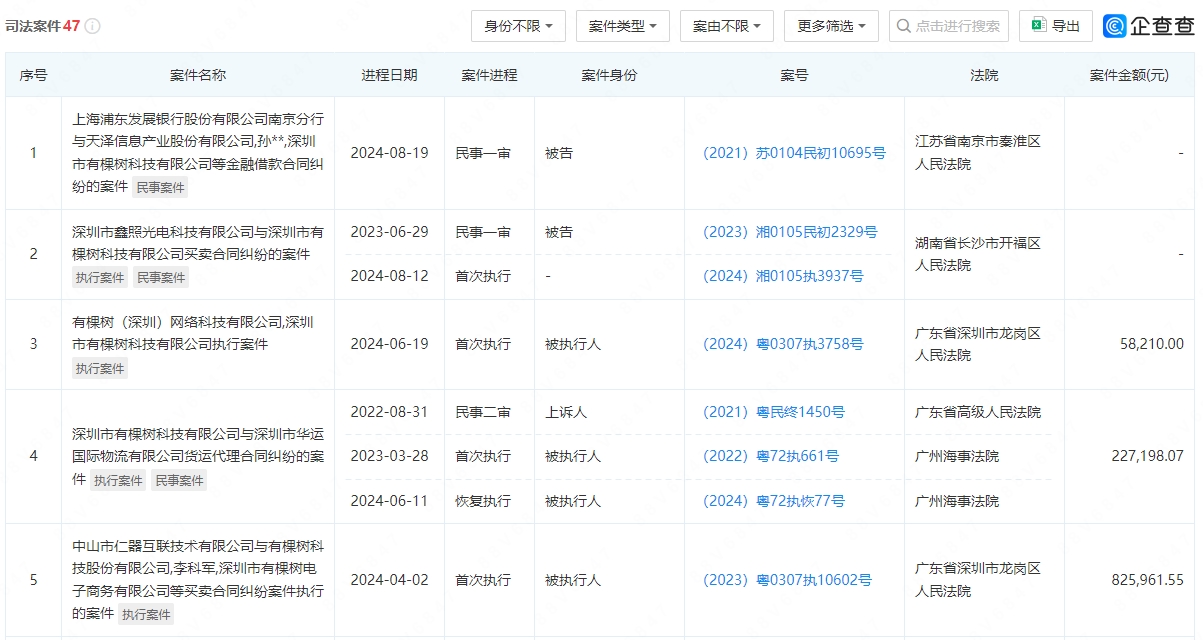Select the 上海浦东发展银行 case name in row 1
This screenshot has height=640, width=1203.
tap(198, 152)
